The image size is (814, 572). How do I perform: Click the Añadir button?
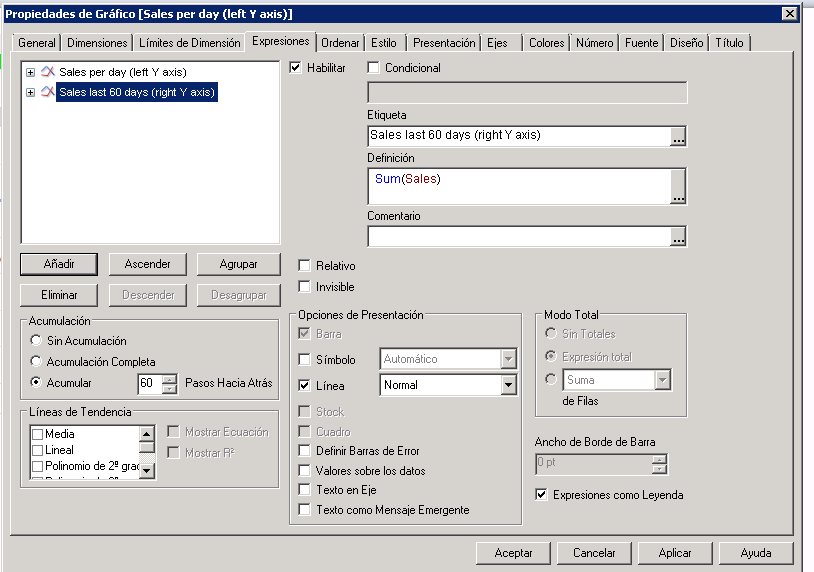[58, 264]
